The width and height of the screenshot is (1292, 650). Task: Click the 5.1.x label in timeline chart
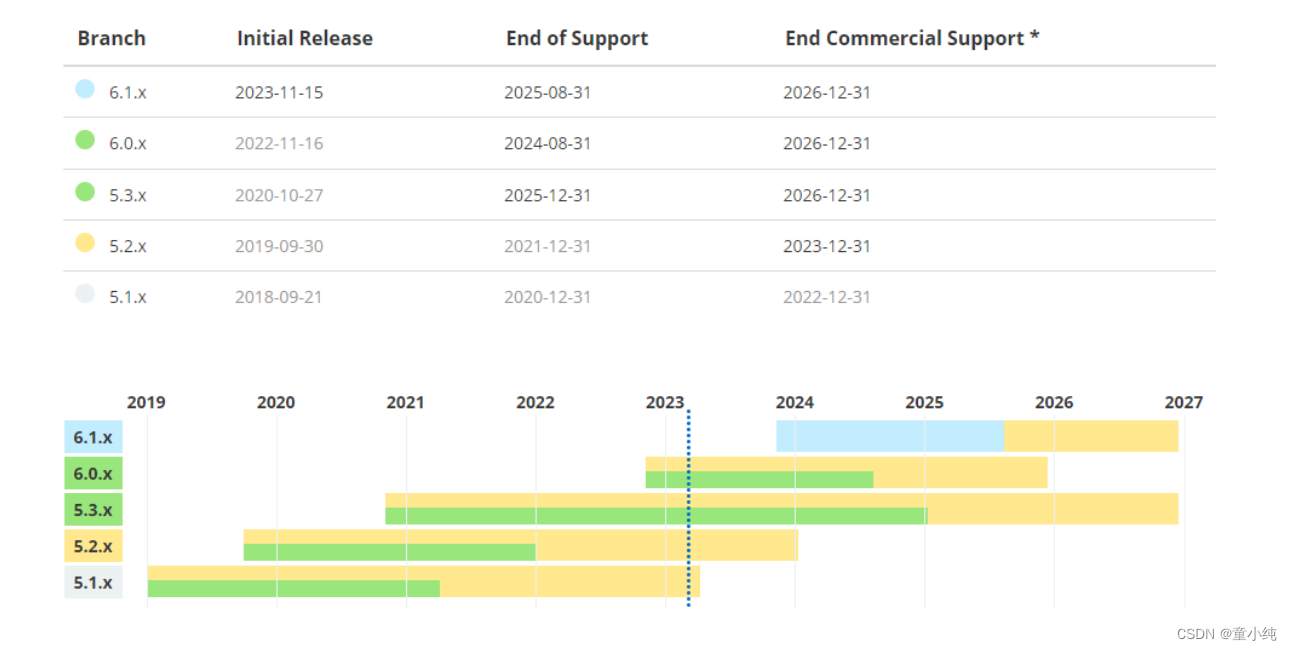coord(93,582)
